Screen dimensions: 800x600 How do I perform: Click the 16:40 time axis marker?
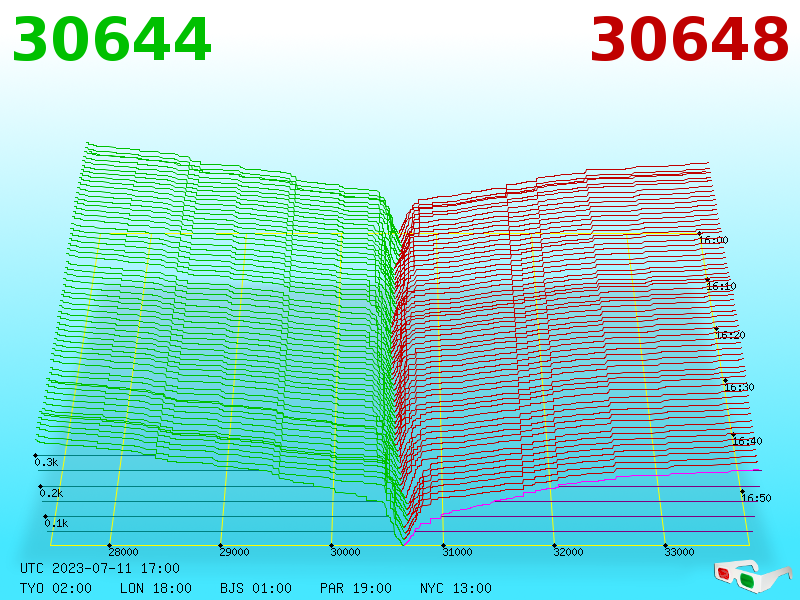coord(747,441)
